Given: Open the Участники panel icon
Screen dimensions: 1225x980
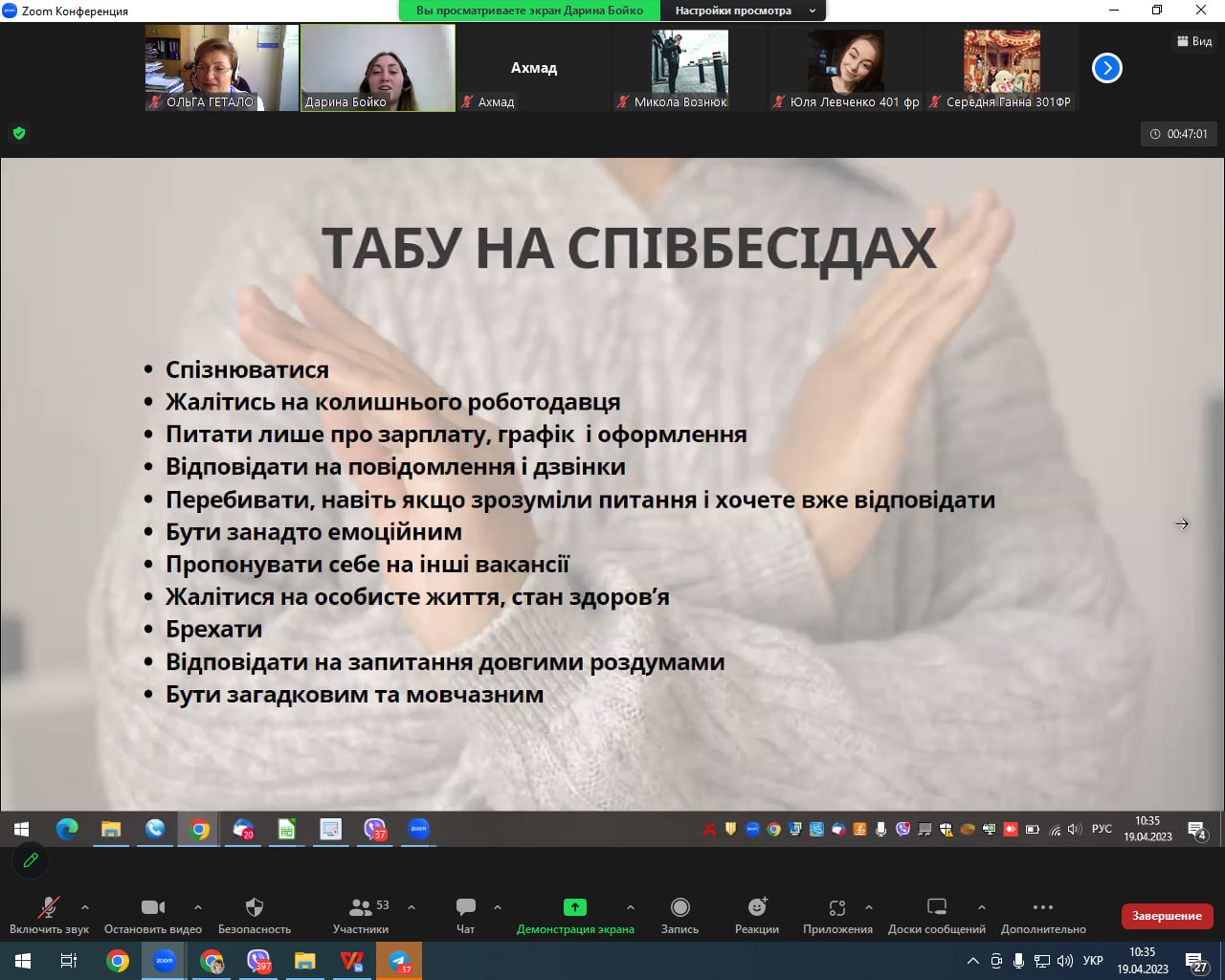Looking at the screenshot, I should point(361,907).
